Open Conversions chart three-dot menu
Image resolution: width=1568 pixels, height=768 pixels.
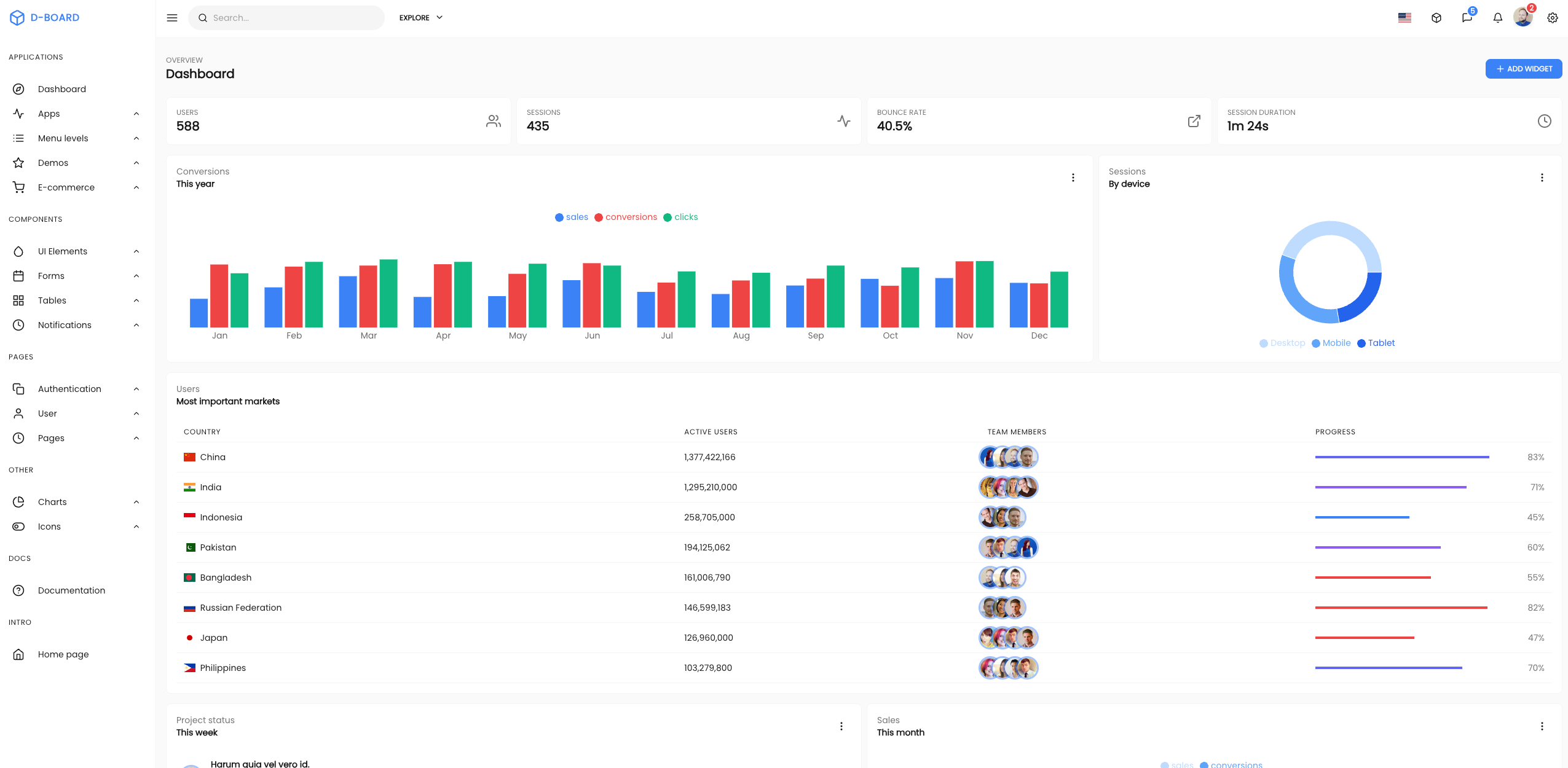tap(1073, 178)
